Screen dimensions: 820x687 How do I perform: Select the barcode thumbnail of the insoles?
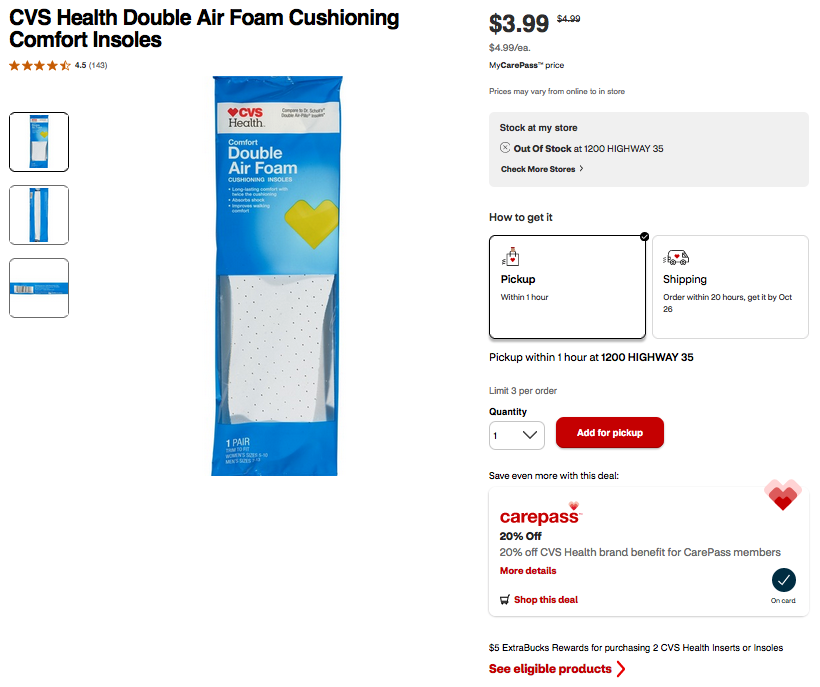coord(38,288)
